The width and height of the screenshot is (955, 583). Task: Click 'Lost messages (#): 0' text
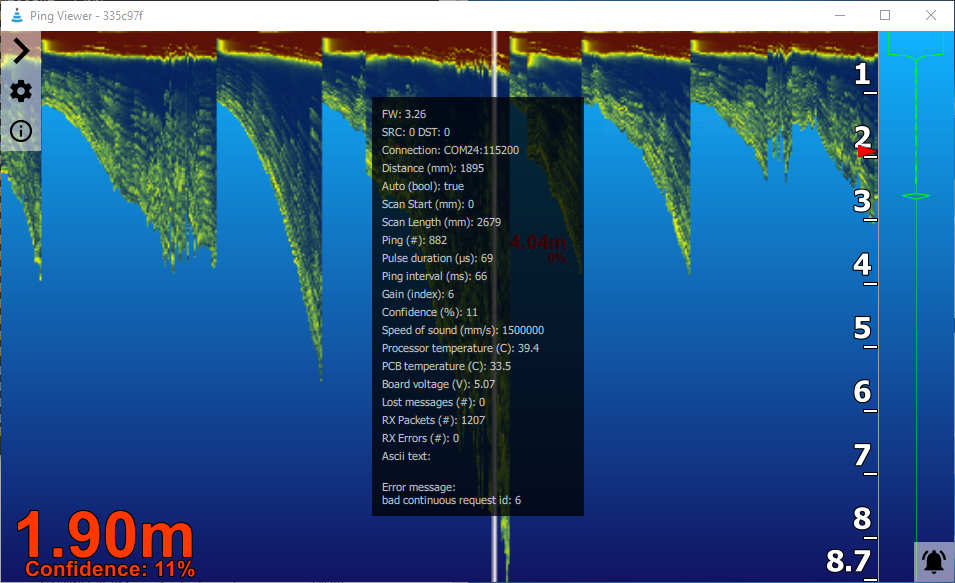[x=434, y=402]
